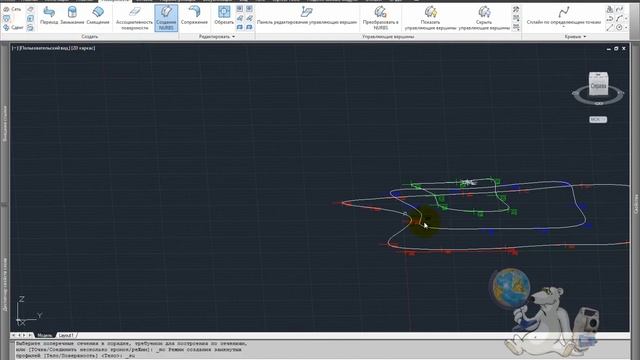Switch to the Модель tab

pos(44,336)
